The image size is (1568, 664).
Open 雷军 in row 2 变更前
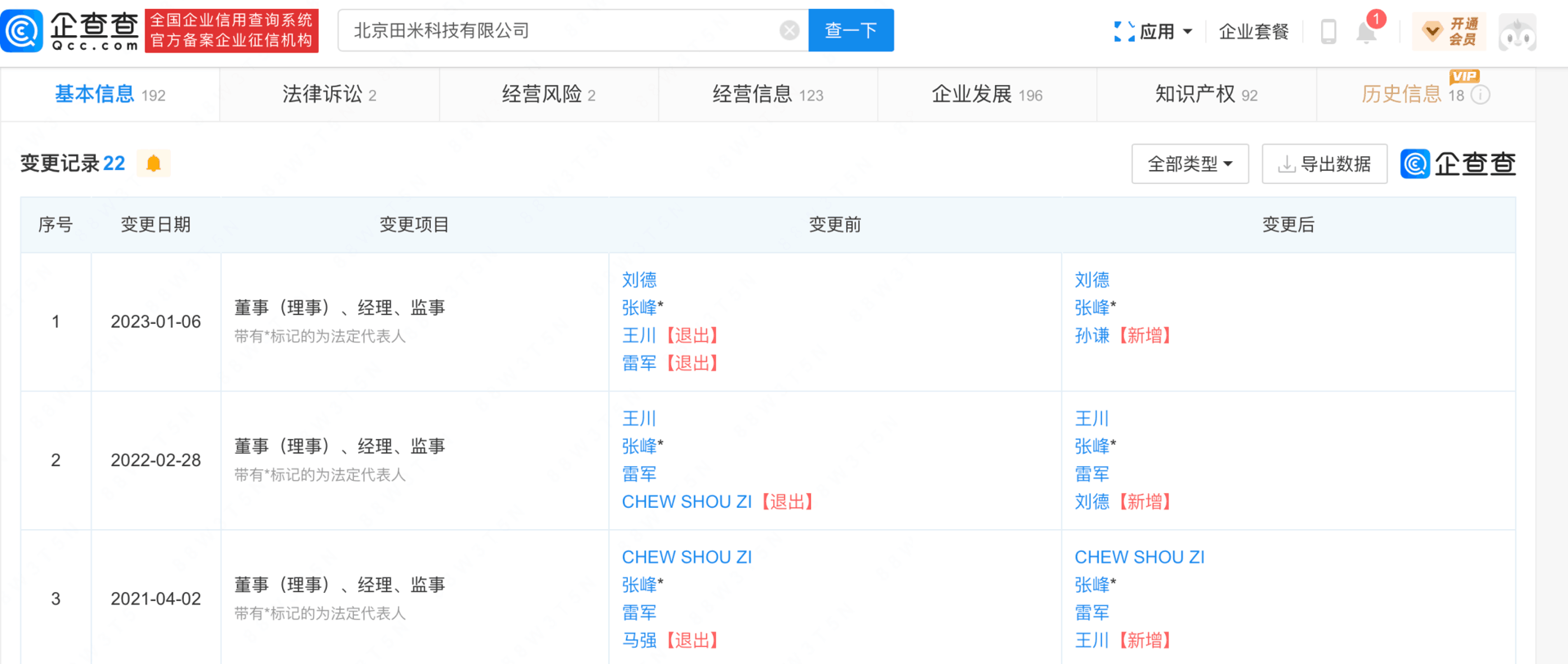[x=639, y=473]
